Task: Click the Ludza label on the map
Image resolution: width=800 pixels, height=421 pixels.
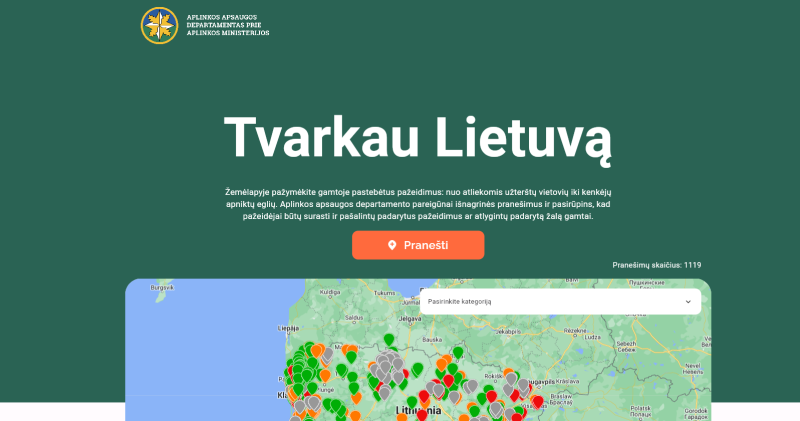Action: [x=592, y=337]
